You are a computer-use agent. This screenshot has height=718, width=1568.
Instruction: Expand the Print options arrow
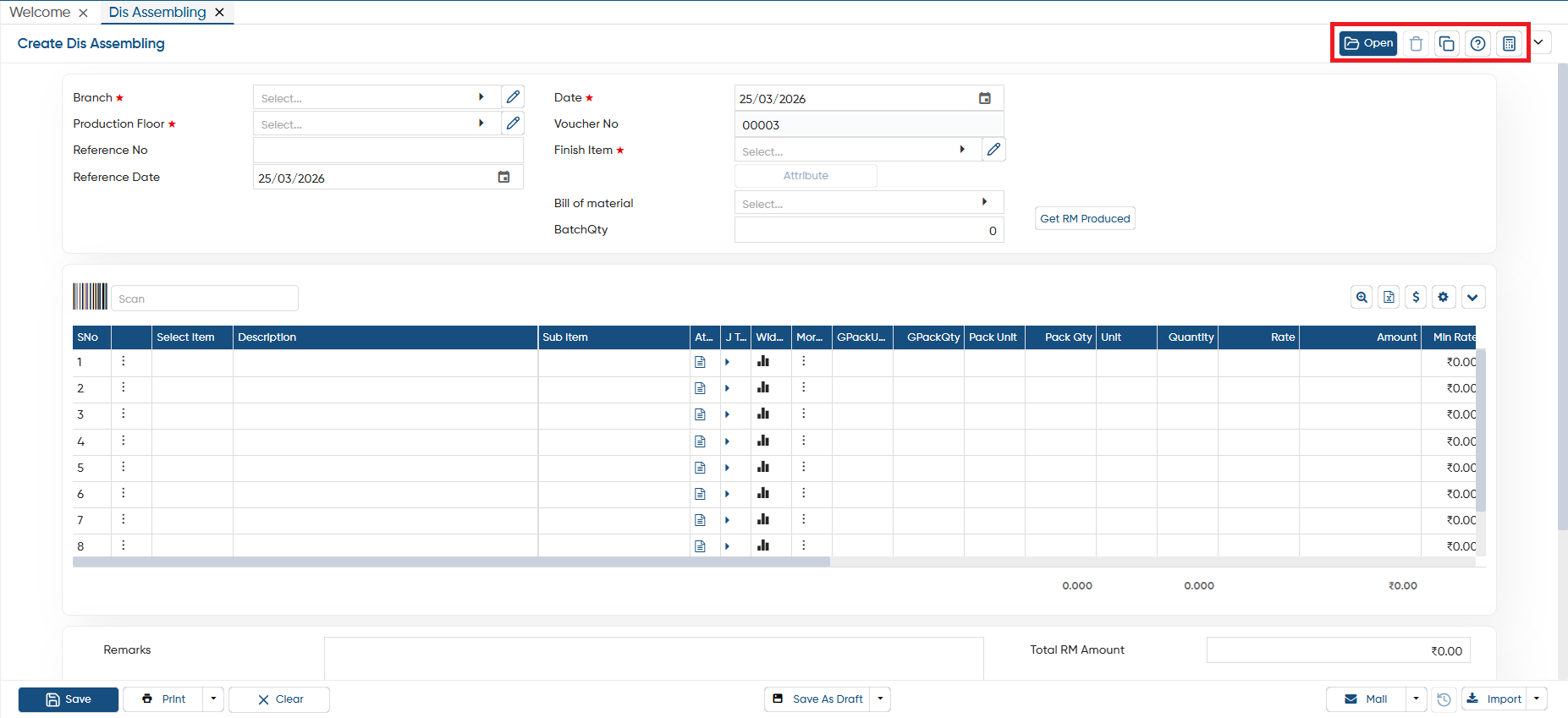tap(213, 699)
